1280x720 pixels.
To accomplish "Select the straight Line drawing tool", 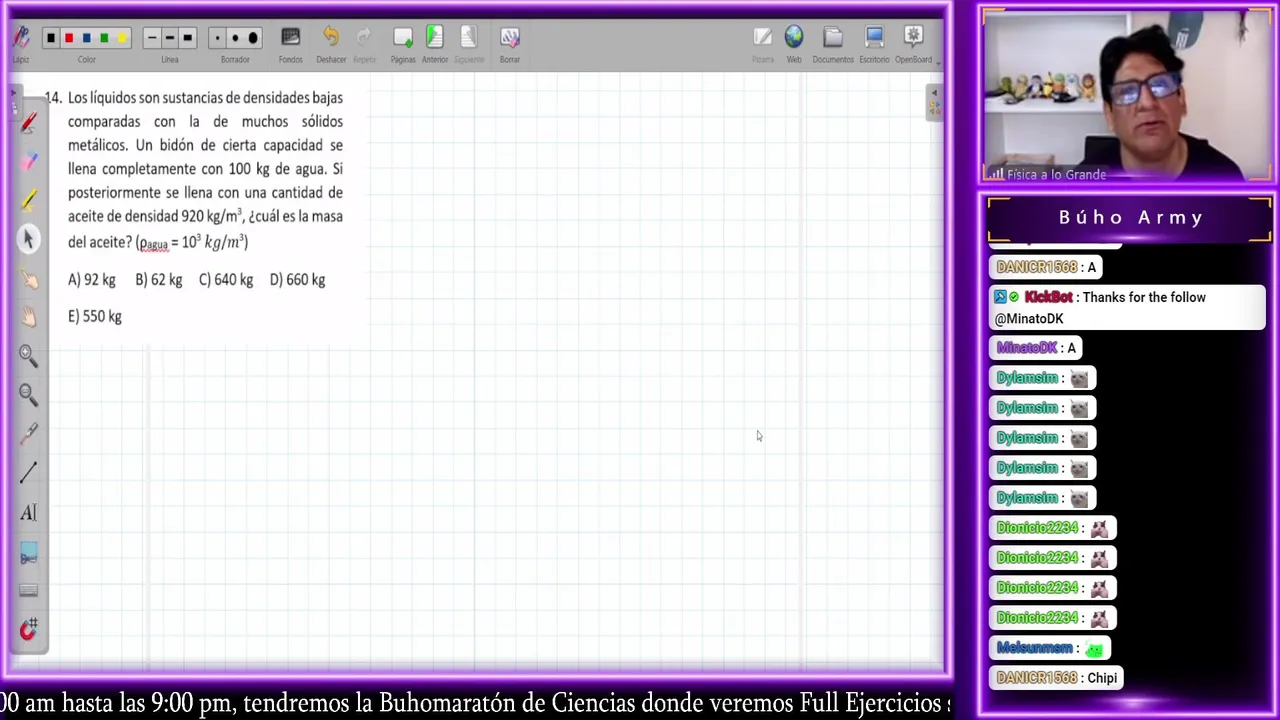I will click(x=28, y=472).
